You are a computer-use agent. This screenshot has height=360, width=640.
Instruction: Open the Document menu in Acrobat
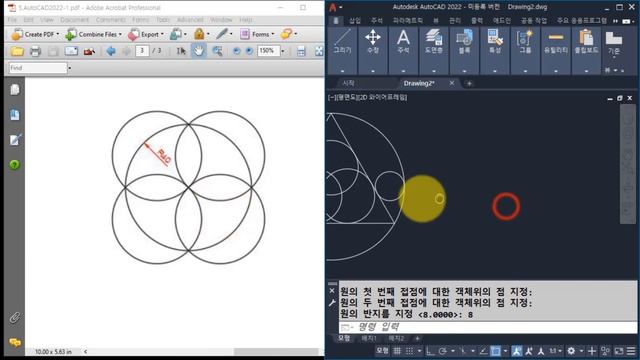coord(74,20)
